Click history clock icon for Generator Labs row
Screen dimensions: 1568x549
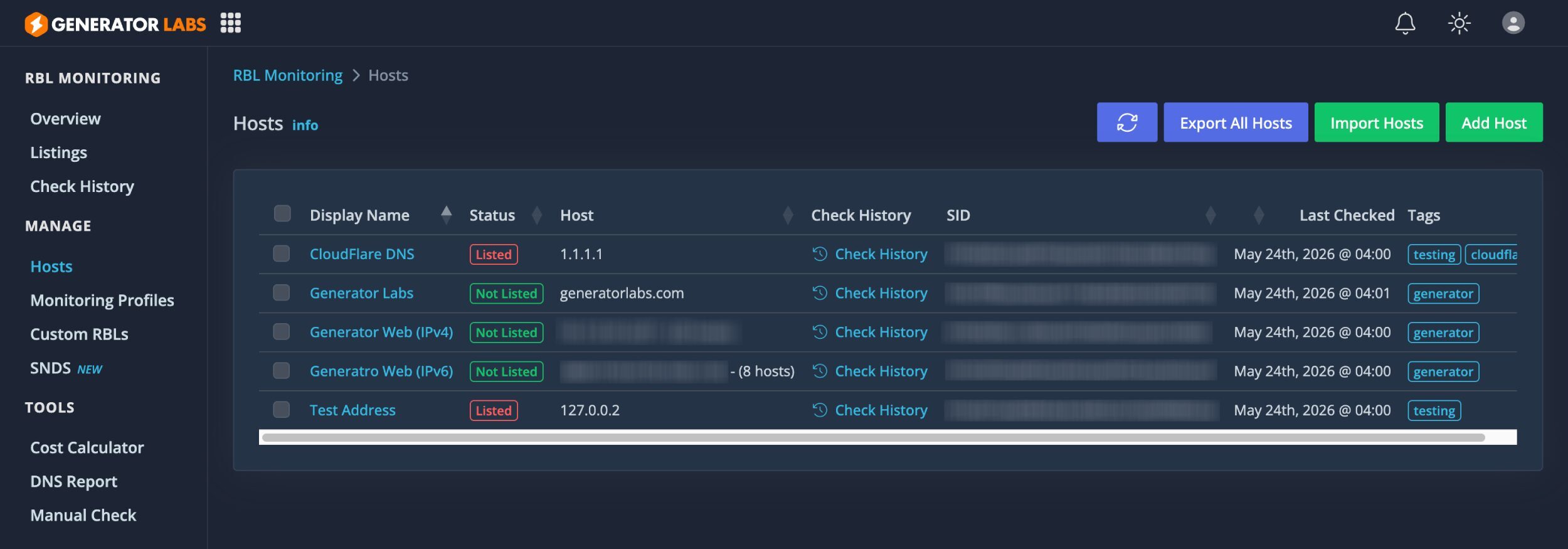point(820,292)
